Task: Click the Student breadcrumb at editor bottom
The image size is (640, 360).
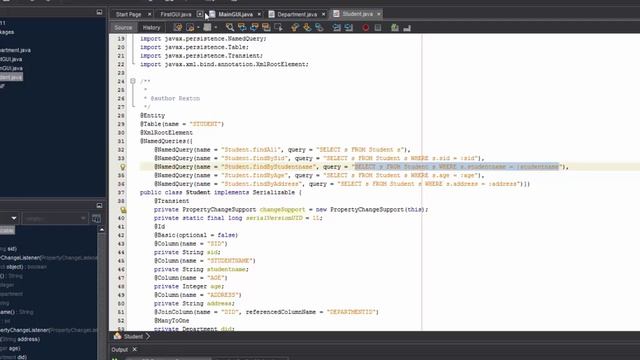Action: [x=133, y=336]
